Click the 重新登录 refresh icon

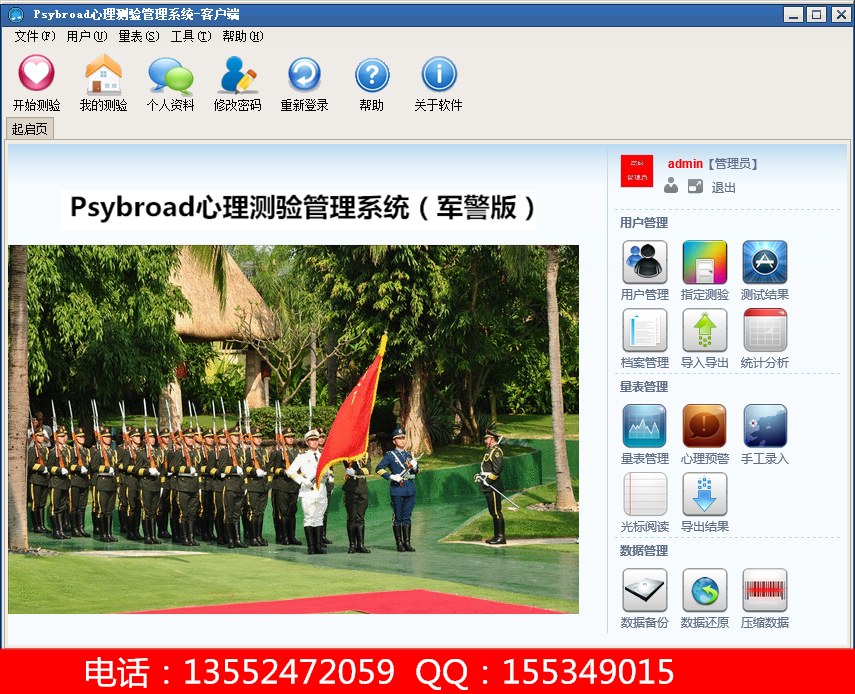tap(304, 74)
